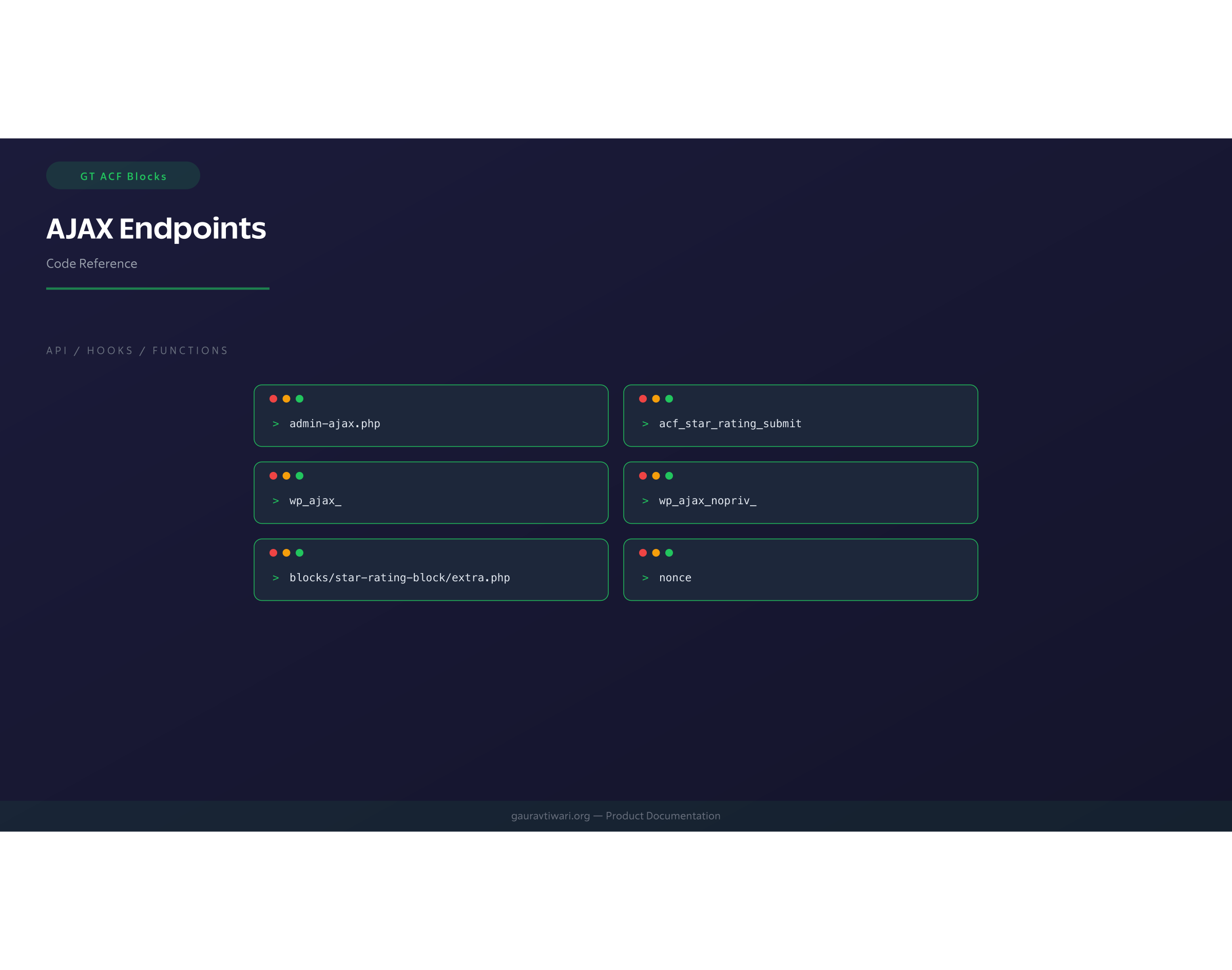
Task: Click the green dot on admin-ajax.php card
Action: (300, 398)
